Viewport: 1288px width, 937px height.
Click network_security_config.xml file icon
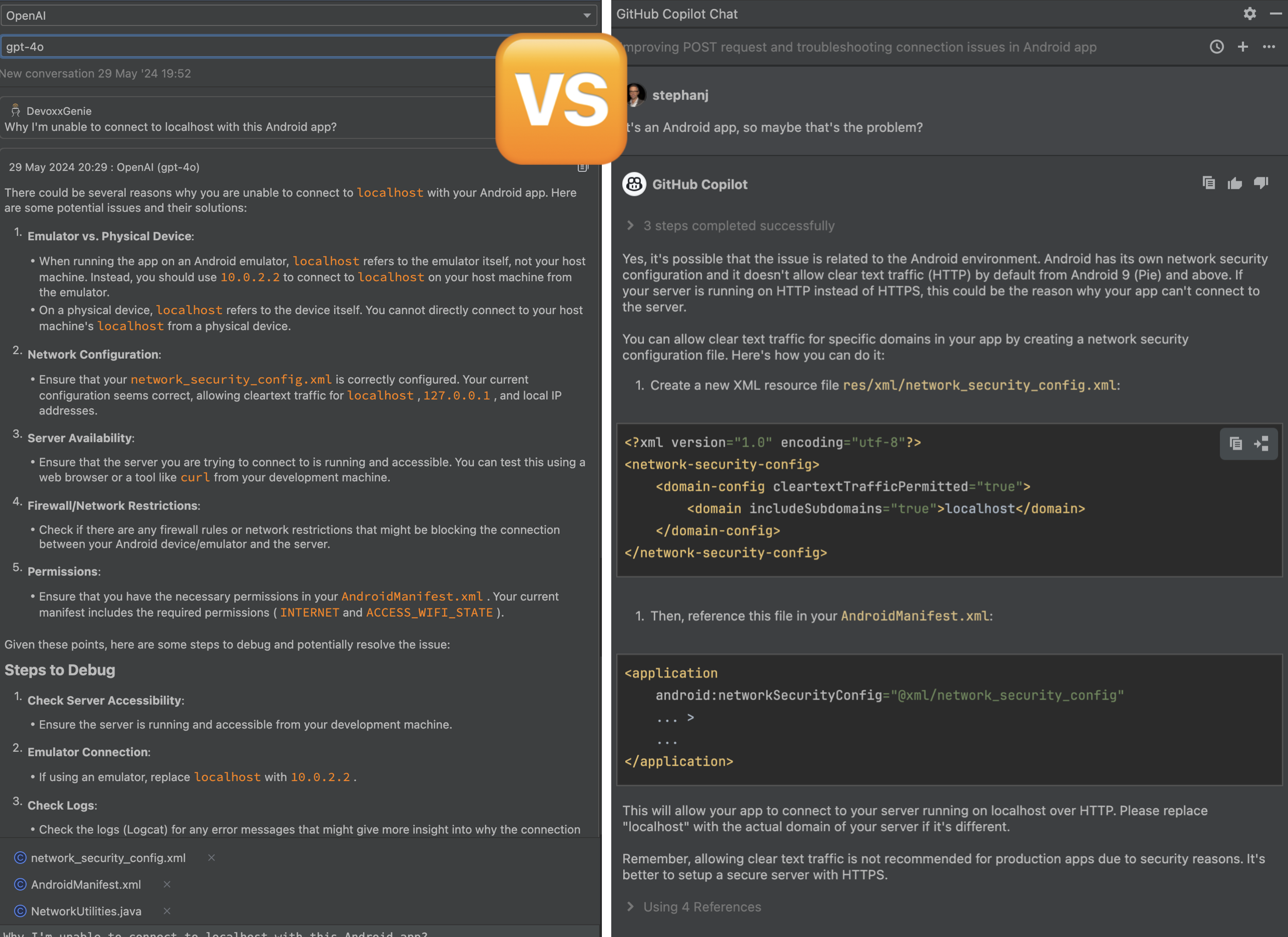pyautogui.click(x=20, y=857)
